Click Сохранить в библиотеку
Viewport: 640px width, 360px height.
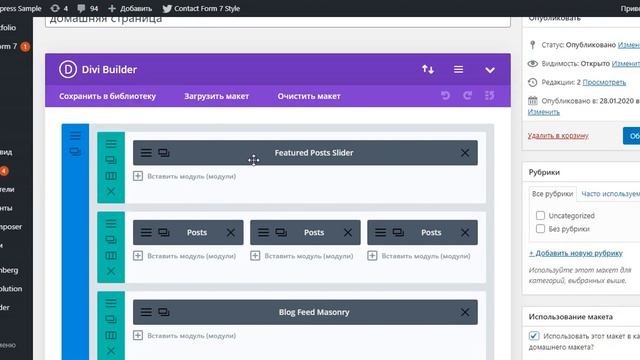107,96
